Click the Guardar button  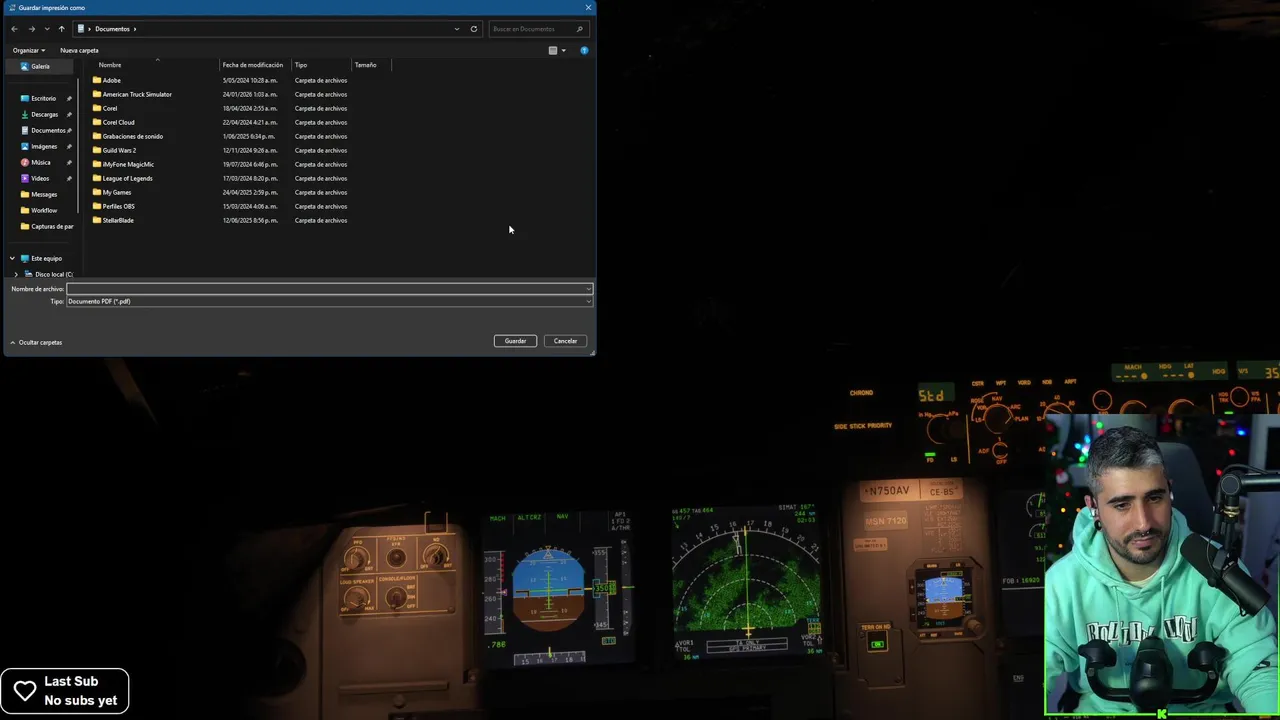[x=515, y=341]
